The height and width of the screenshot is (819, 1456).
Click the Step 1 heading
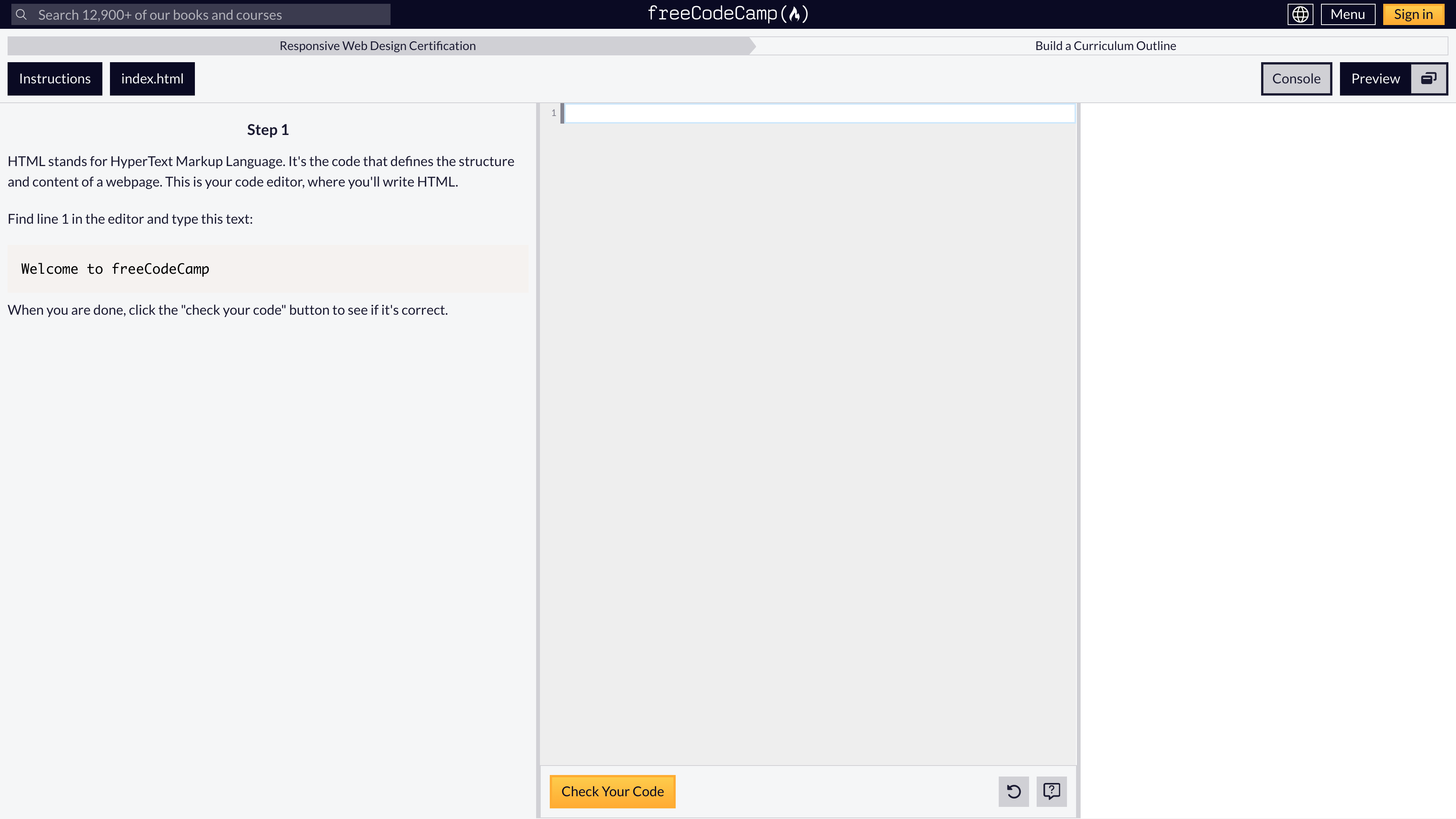coord(268,130)
